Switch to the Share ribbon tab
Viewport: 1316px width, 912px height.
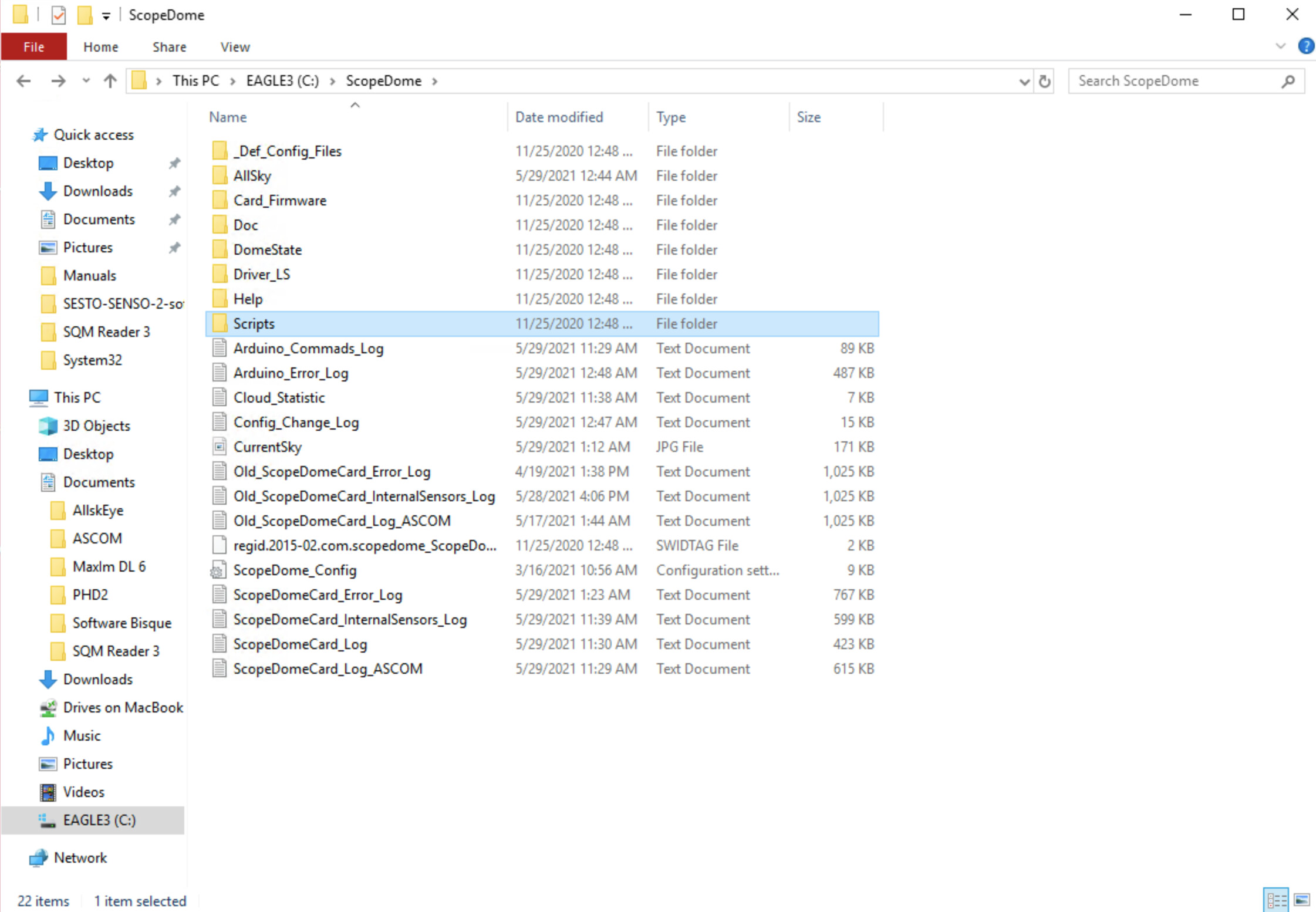tap(169, 47)
